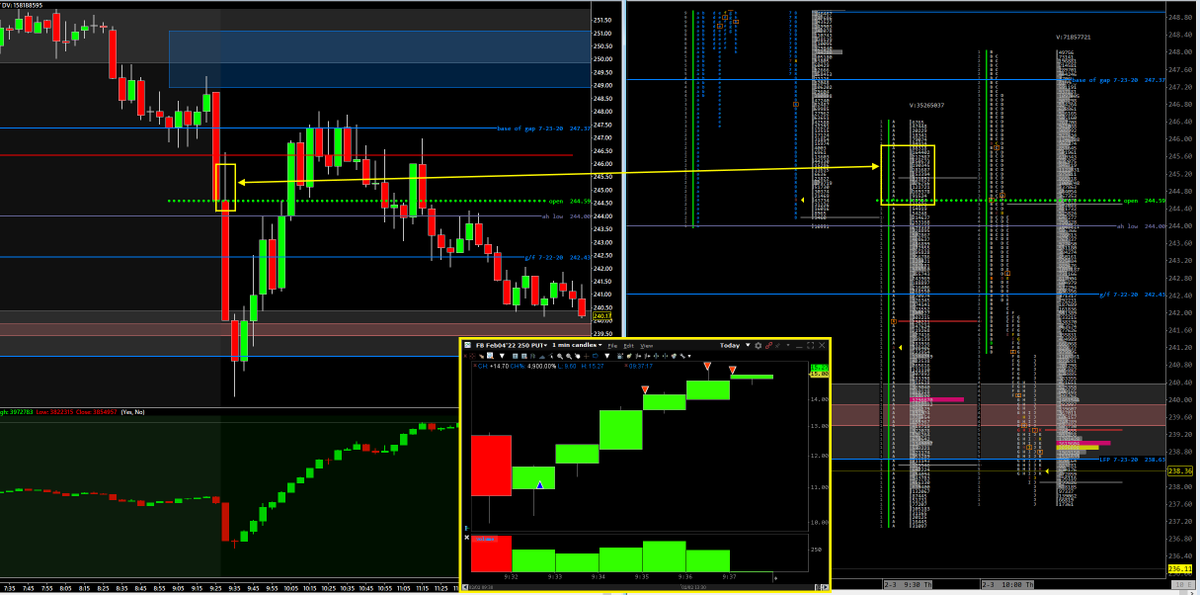Click the zoom-in magnifier in the option chart toolbar

560,356
